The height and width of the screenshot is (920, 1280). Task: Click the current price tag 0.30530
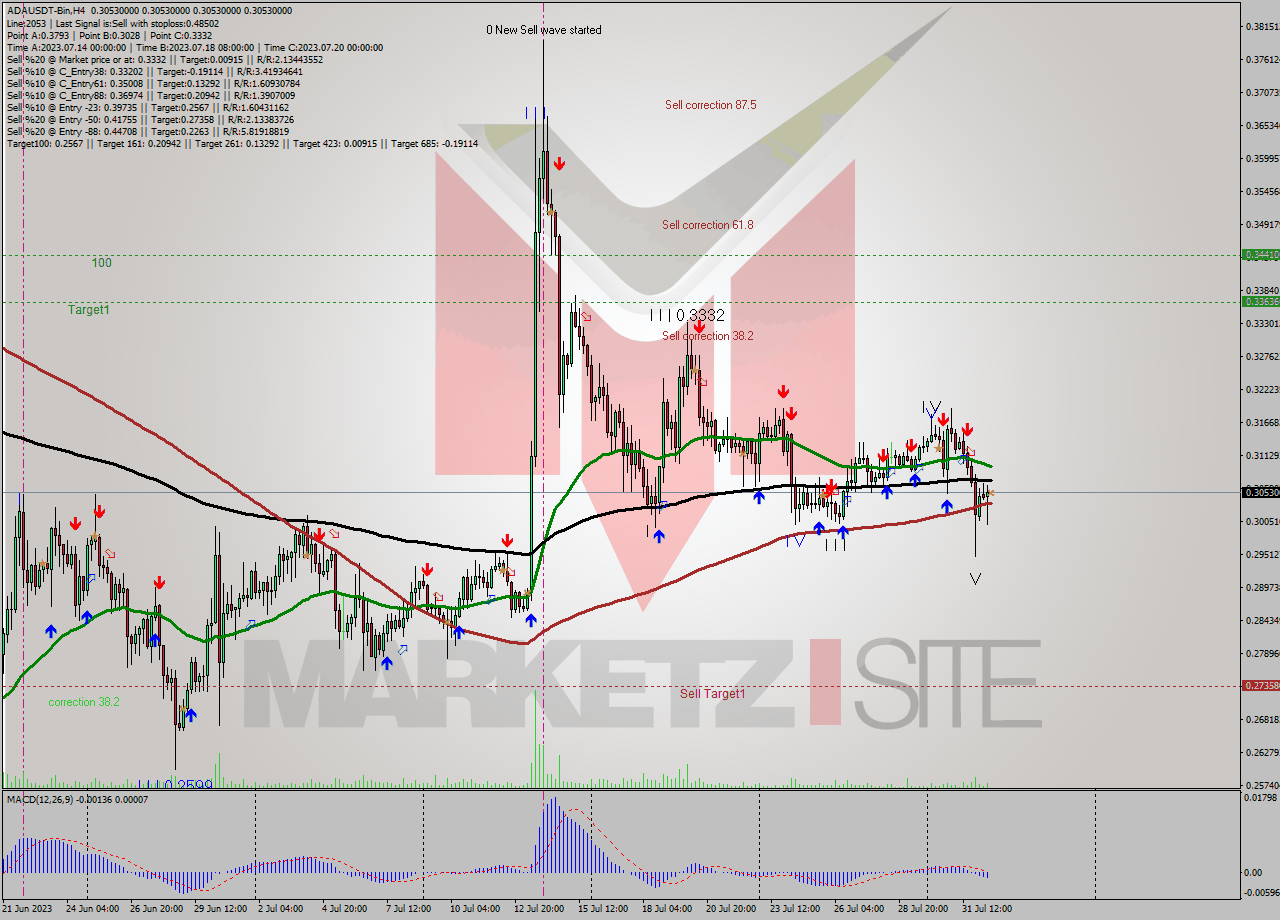[x=1259, y=492]
